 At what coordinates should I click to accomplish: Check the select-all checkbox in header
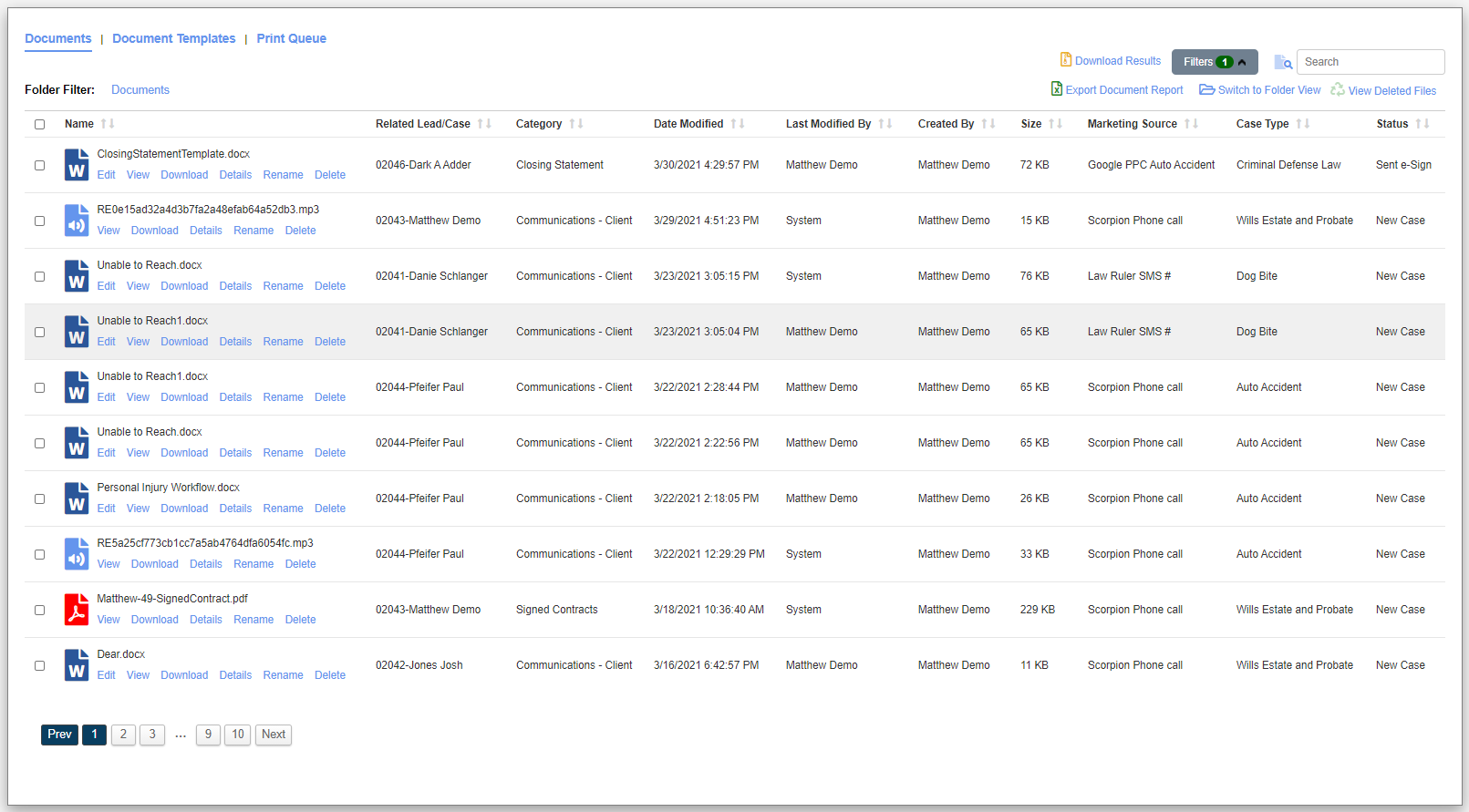click(x=39, y=124)
